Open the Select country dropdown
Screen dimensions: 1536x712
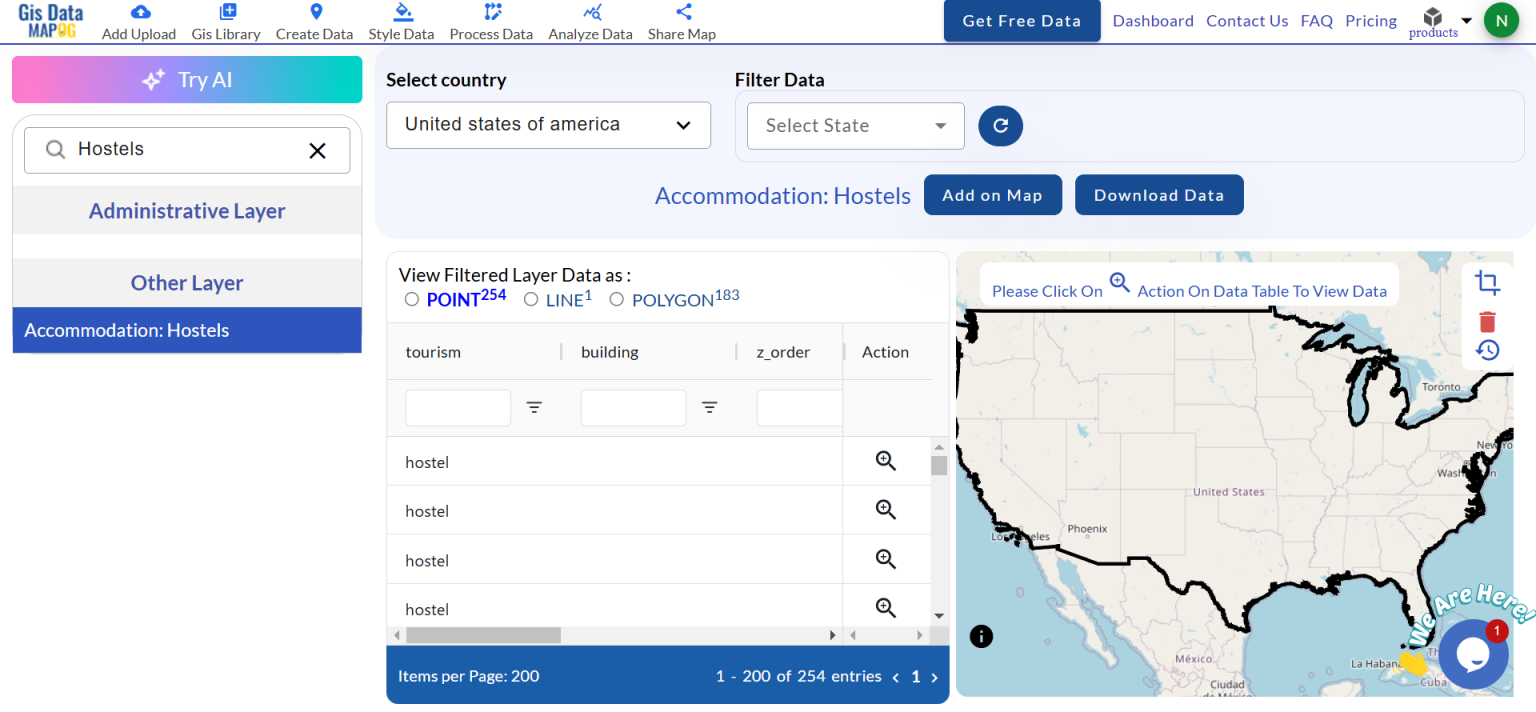tap(548, 125)
